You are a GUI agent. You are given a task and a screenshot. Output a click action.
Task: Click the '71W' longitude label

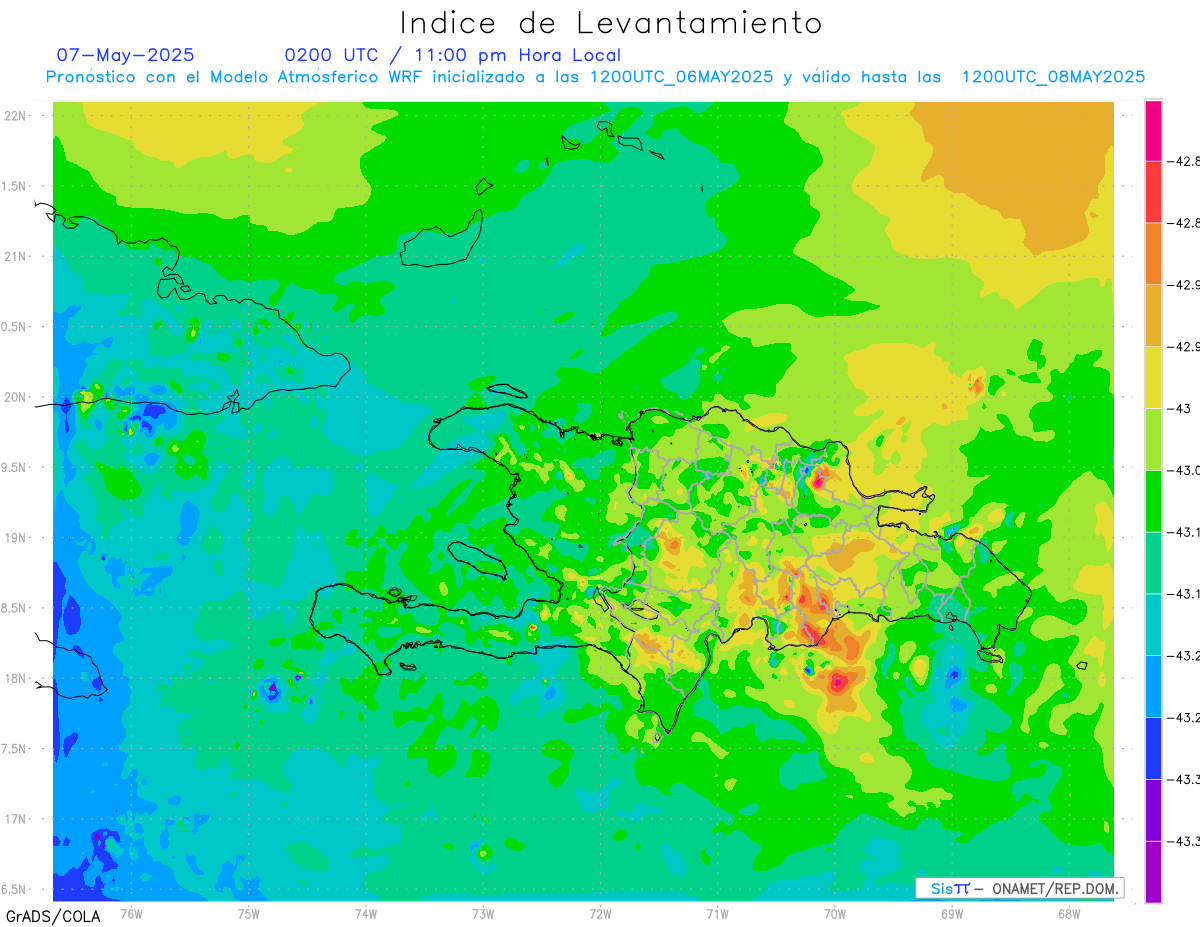717,914
